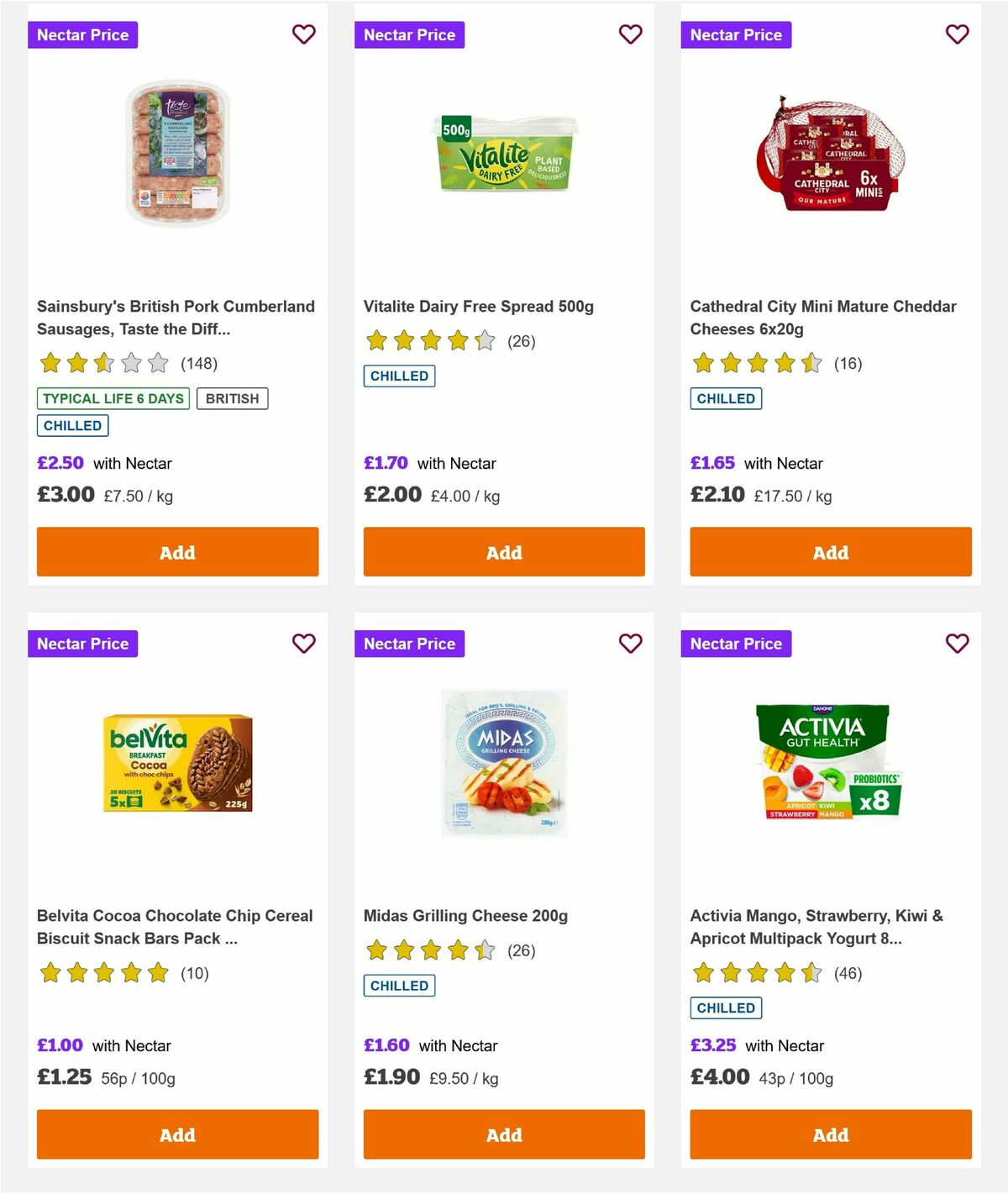Favourite the Midas Grilling Cheese
The height and width of the screenshot is (1194, 1008).
point(630,644)
